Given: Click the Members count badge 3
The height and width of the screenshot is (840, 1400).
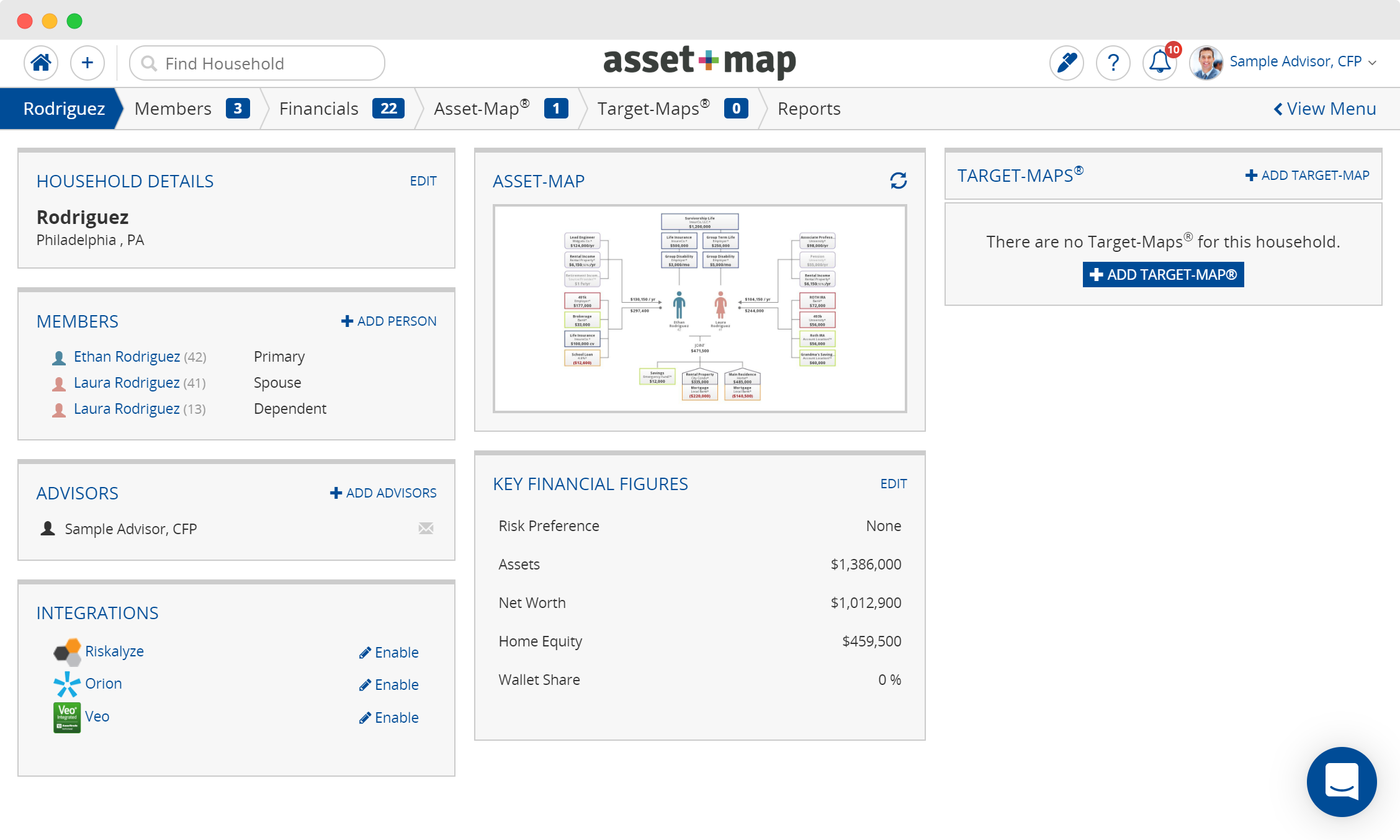Looking at the screenshot, I should 238,109.
